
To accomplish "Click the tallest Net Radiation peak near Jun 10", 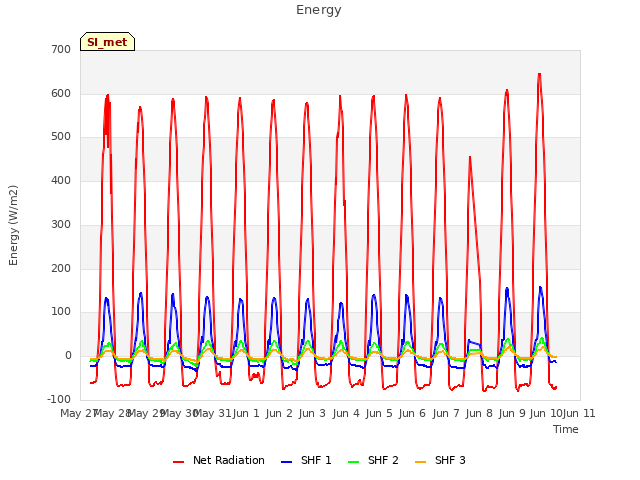I will coord(539,75).
